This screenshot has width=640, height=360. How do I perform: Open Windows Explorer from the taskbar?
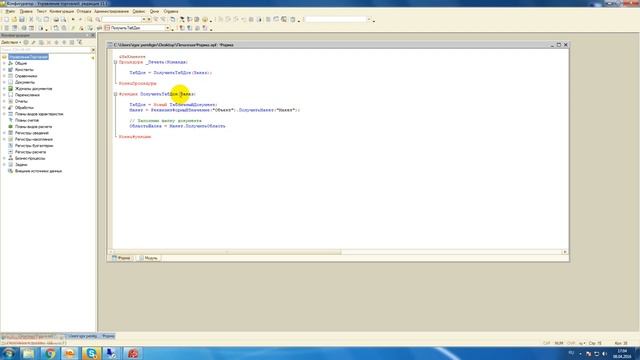[x=29, y=353]
